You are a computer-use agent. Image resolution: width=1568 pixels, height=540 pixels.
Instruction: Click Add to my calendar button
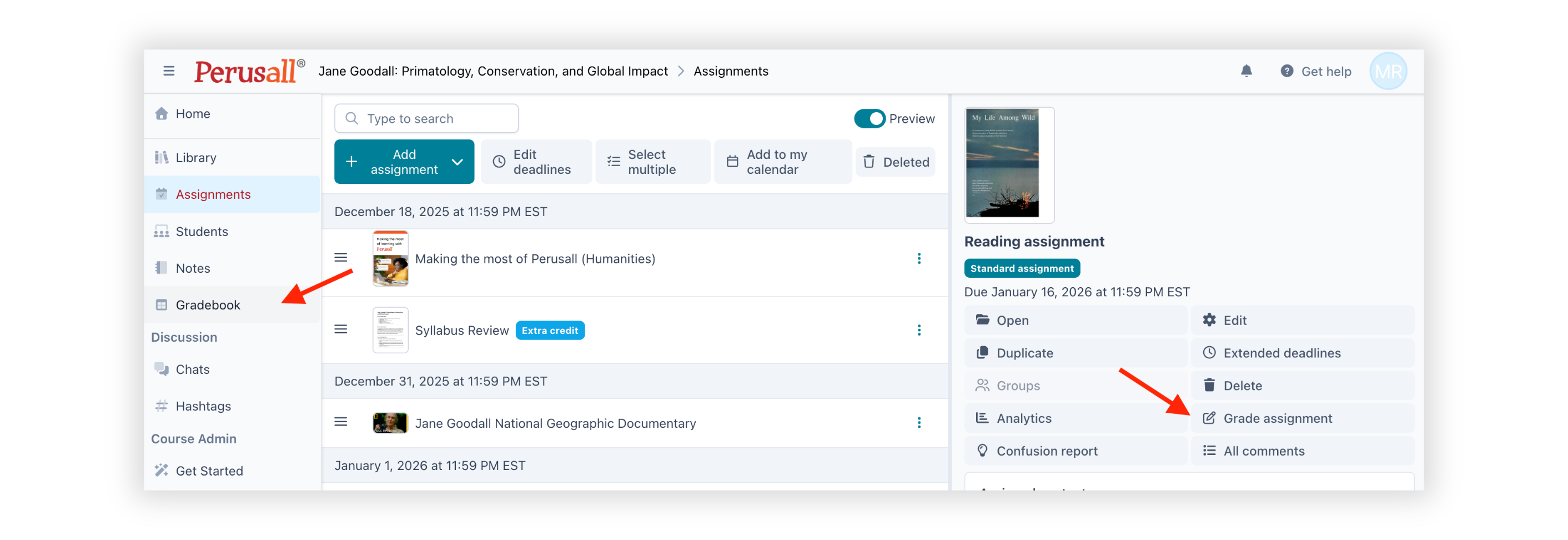click(x=783, y=162)
